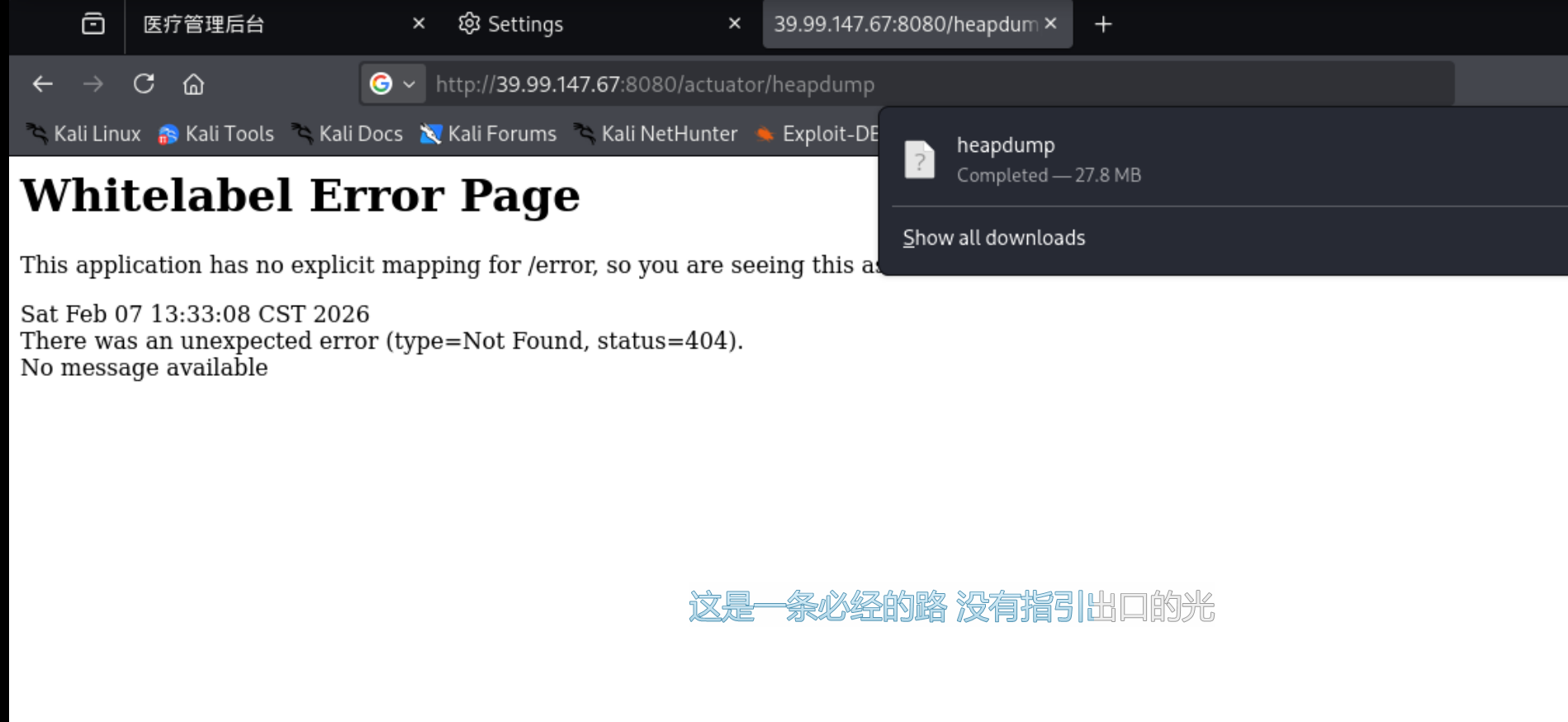Close the 医疗管理后台 tab
The image size is (1568, 722).
coord(419,24)
